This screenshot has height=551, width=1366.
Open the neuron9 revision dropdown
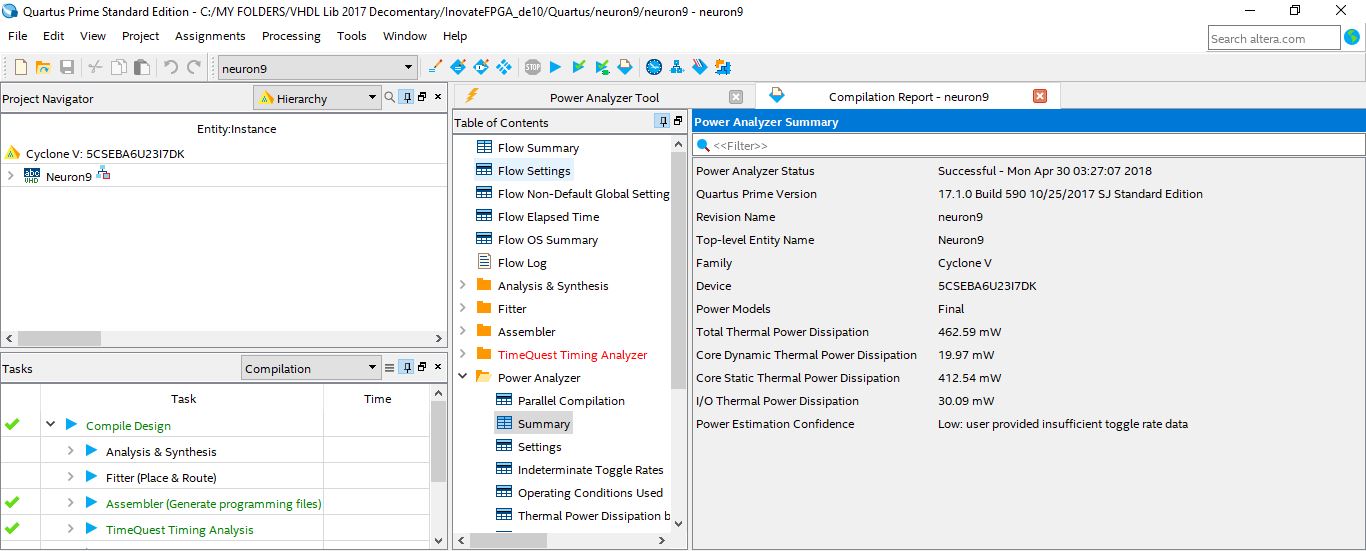tap(408, 68)
